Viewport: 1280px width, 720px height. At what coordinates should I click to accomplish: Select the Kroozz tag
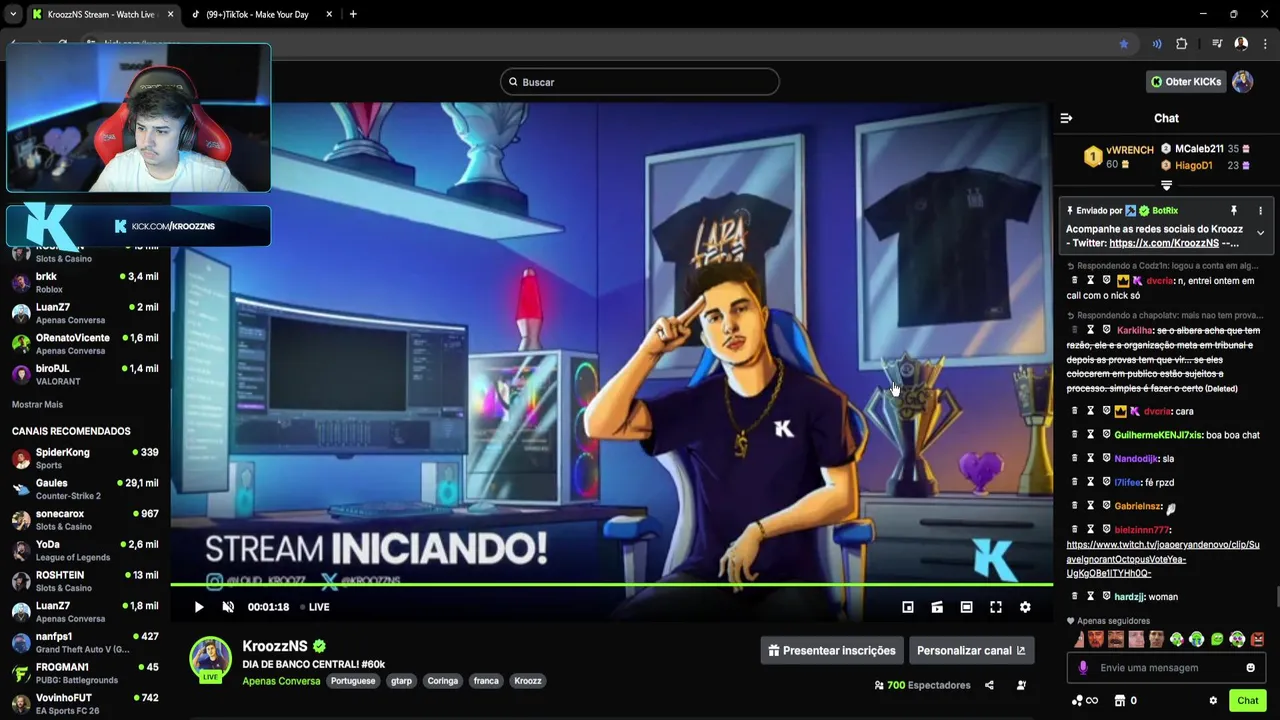[528, 681]
